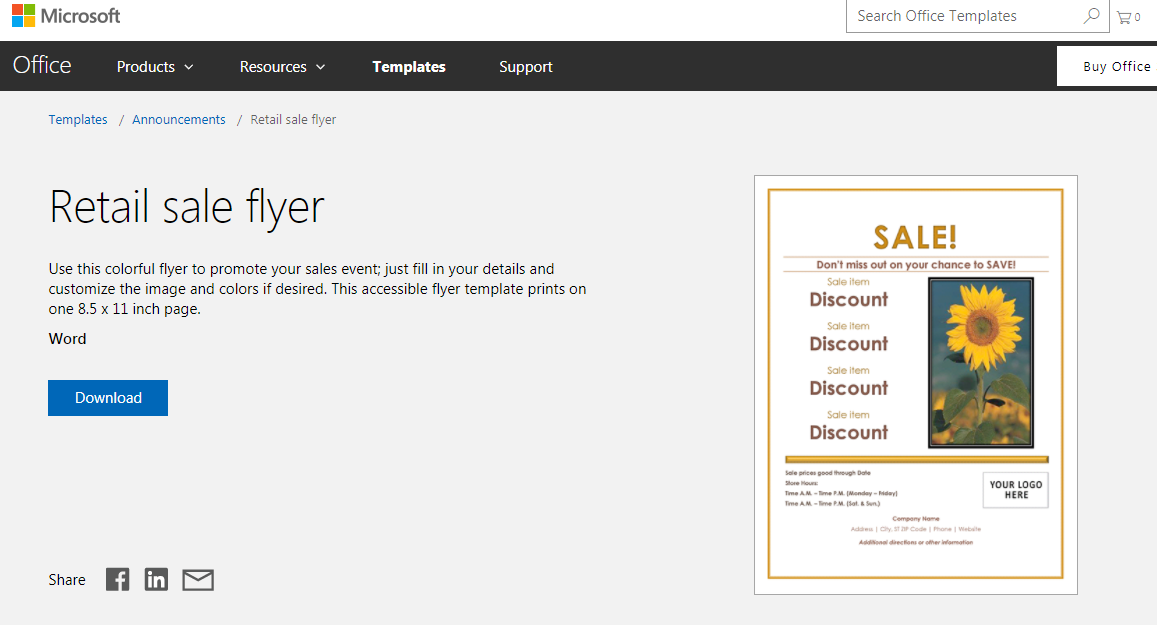Follow the Templates breadcrumb link
Image resolution: width=1157 pixels, height=625 pixels.
(77, 120)
